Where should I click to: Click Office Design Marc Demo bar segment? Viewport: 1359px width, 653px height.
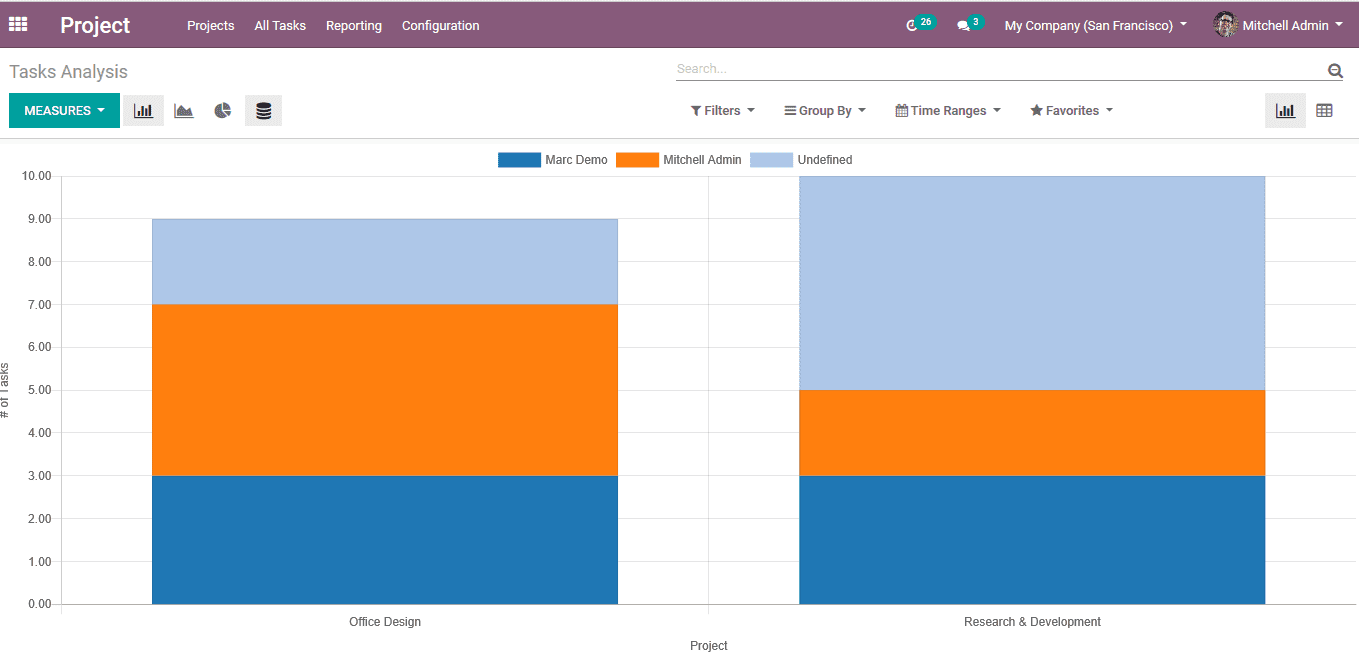[385, 540]
